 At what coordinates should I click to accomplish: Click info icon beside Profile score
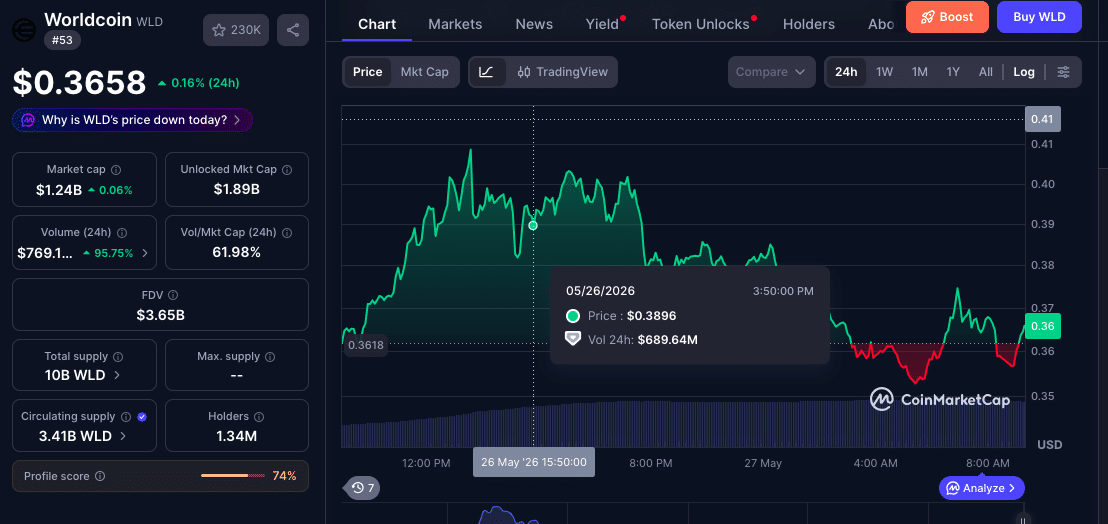point(100,476)
